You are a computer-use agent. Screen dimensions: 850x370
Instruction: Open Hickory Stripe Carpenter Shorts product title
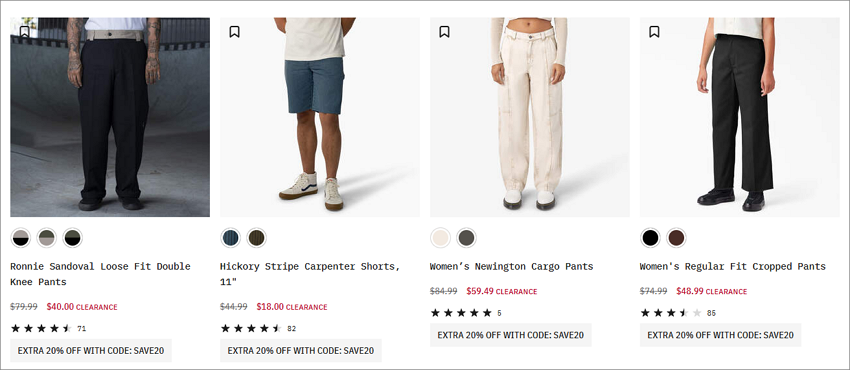click(x=310, y=274)
